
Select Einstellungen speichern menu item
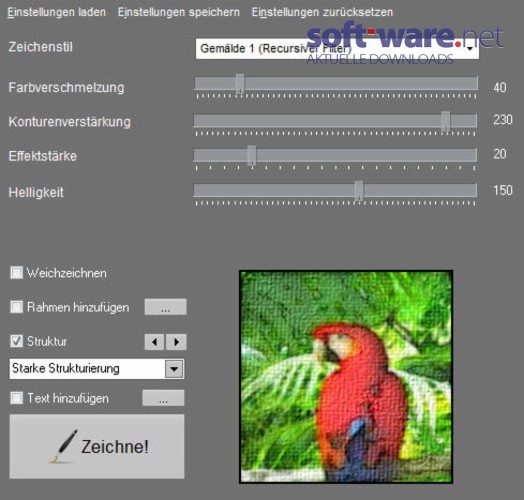(179, 12)
